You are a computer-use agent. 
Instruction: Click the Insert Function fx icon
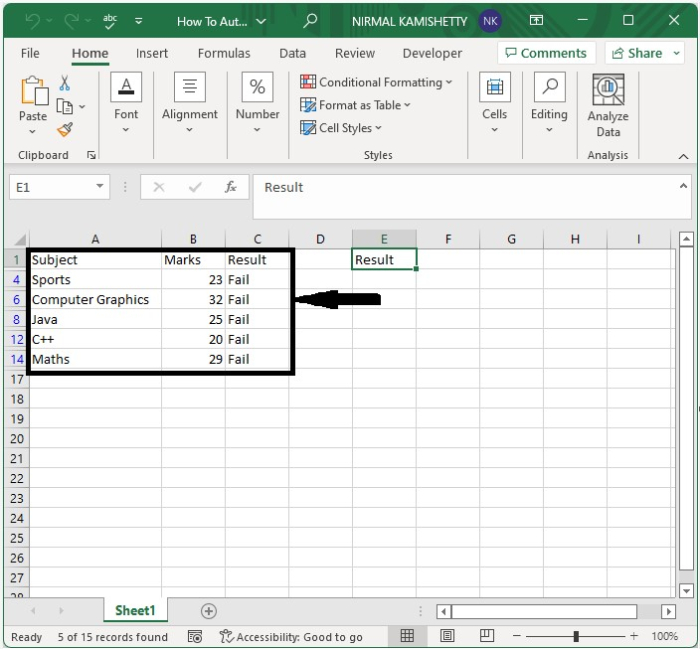230,187
